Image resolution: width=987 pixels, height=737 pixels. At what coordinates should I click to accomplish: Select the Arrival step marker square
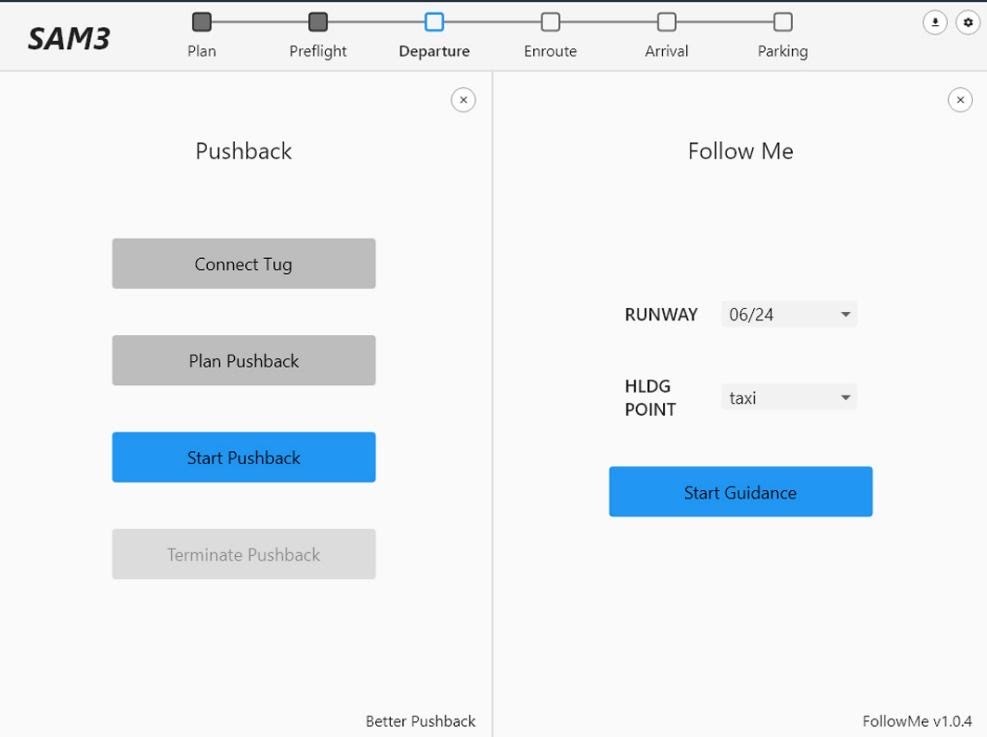pos(667,22)
